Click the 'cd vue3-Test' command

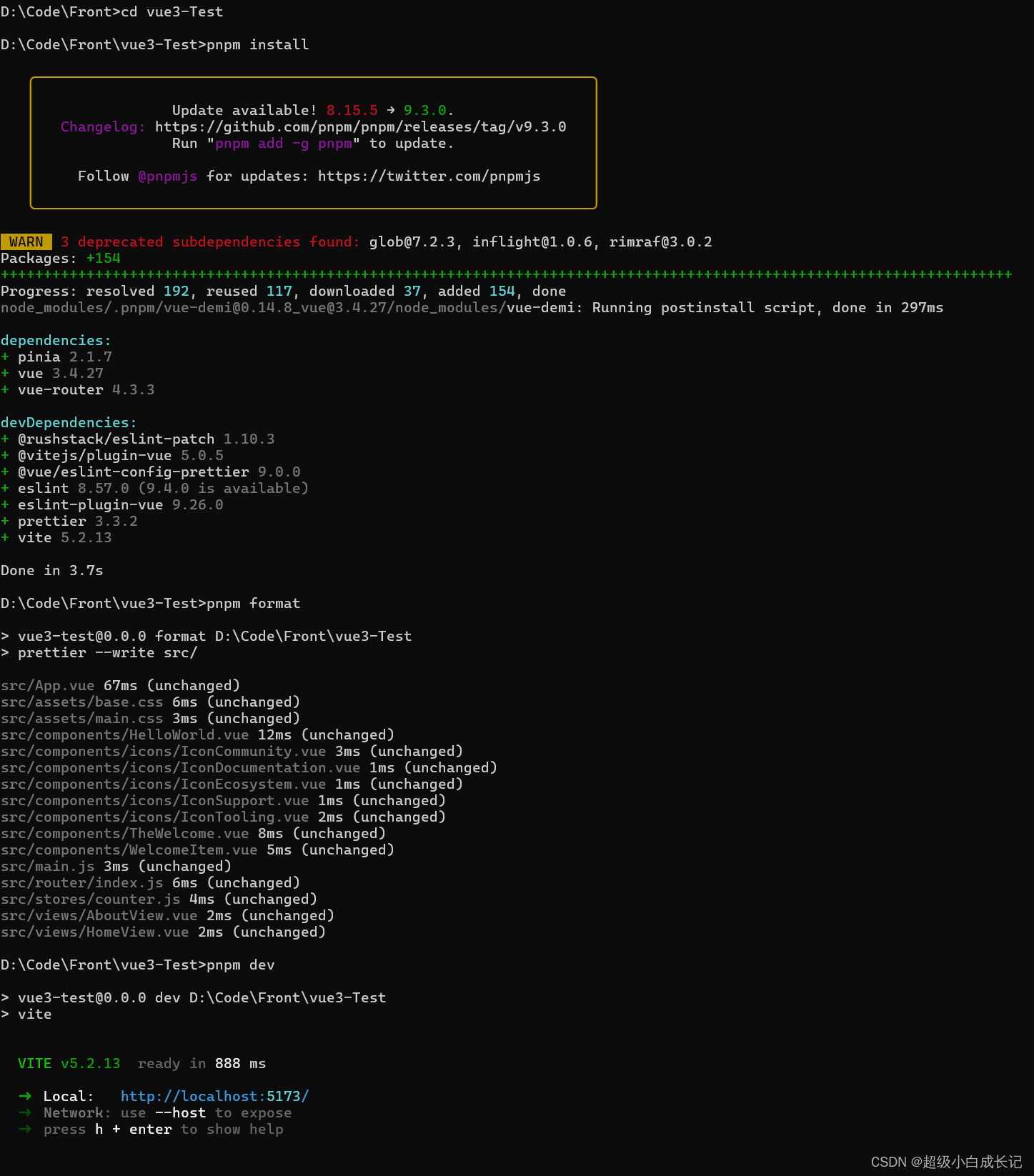[171, 11]
